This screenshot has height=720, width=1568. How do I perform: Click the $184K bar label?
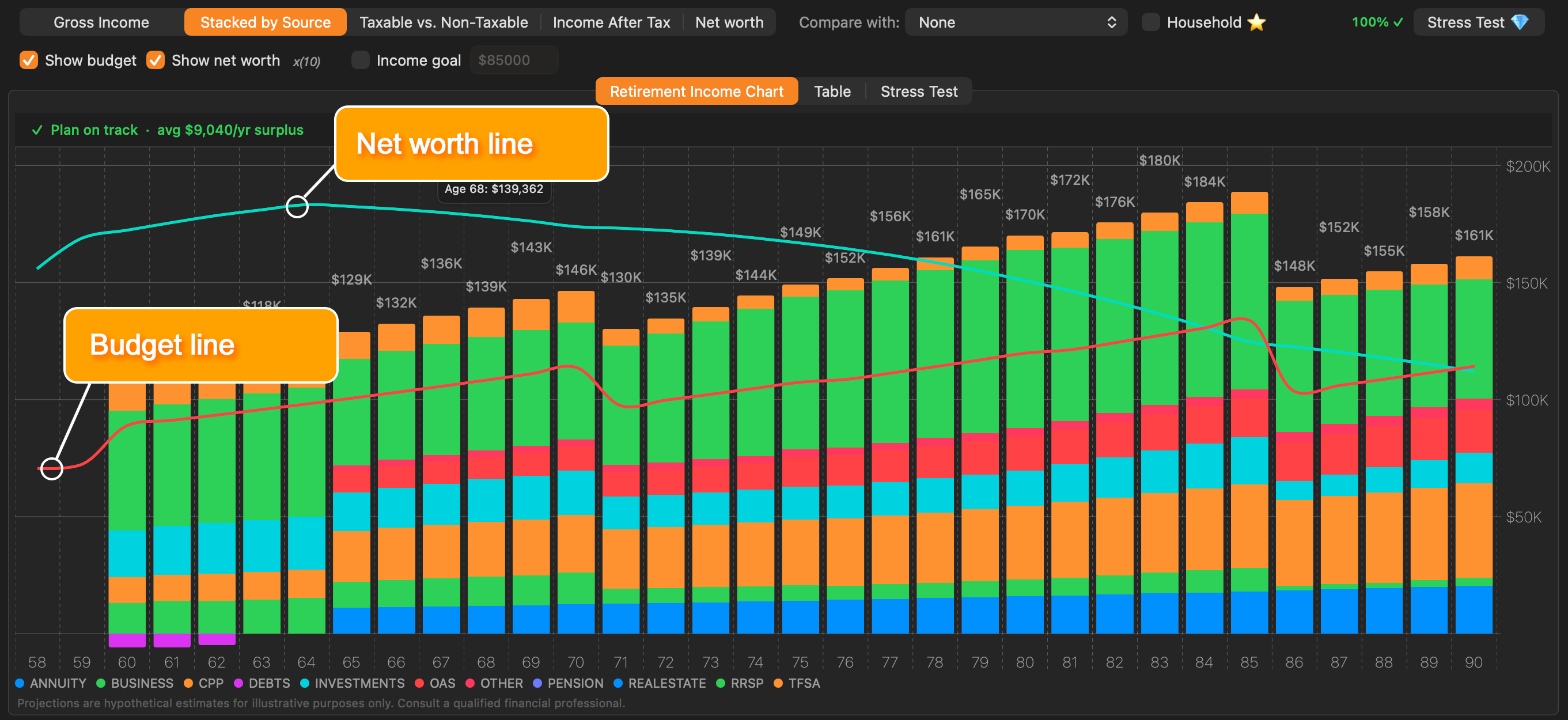coord(1204,181)
